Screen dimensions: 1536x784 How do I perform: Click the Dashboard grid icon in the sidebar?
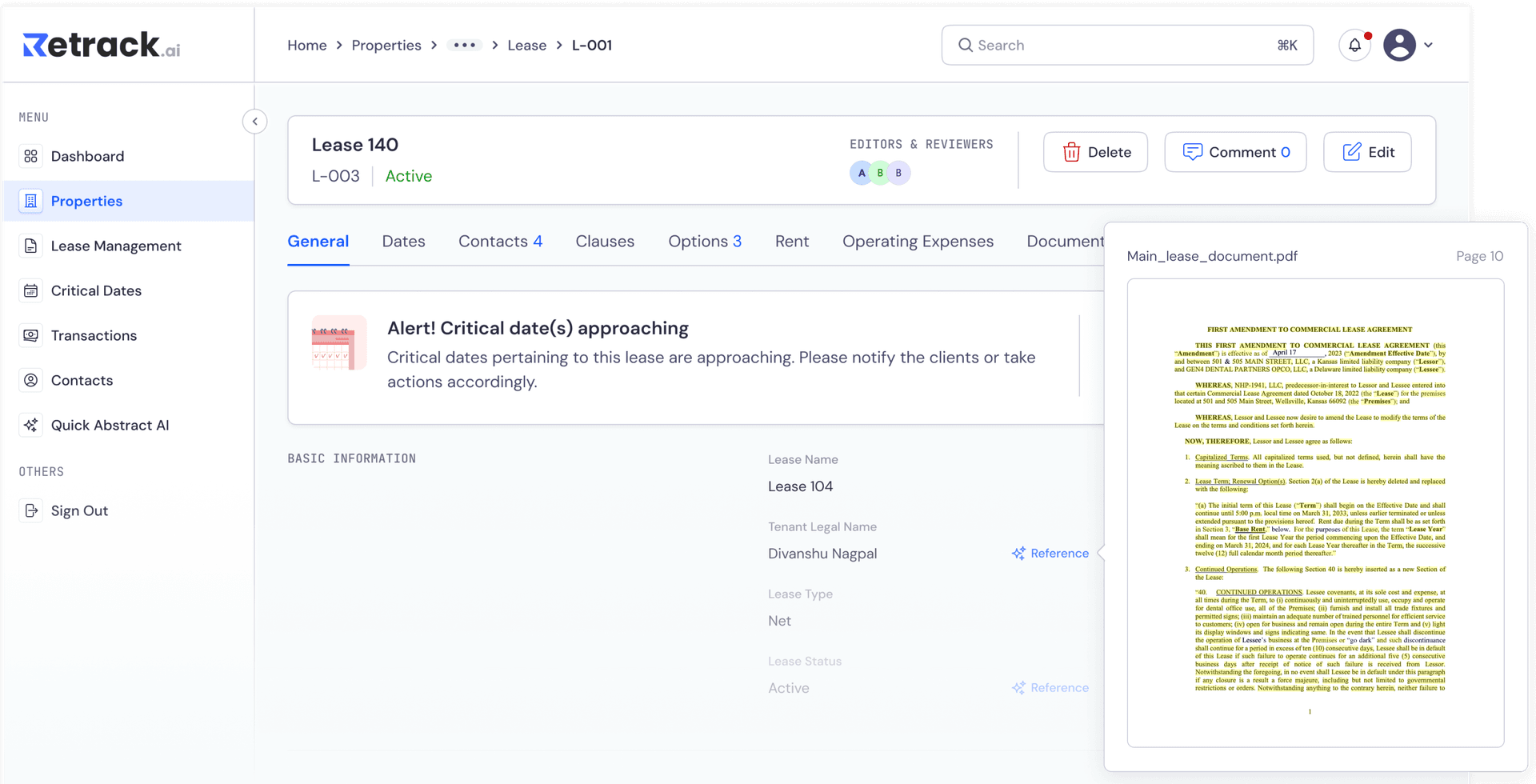pyautogui.click(x=31, y=156)
